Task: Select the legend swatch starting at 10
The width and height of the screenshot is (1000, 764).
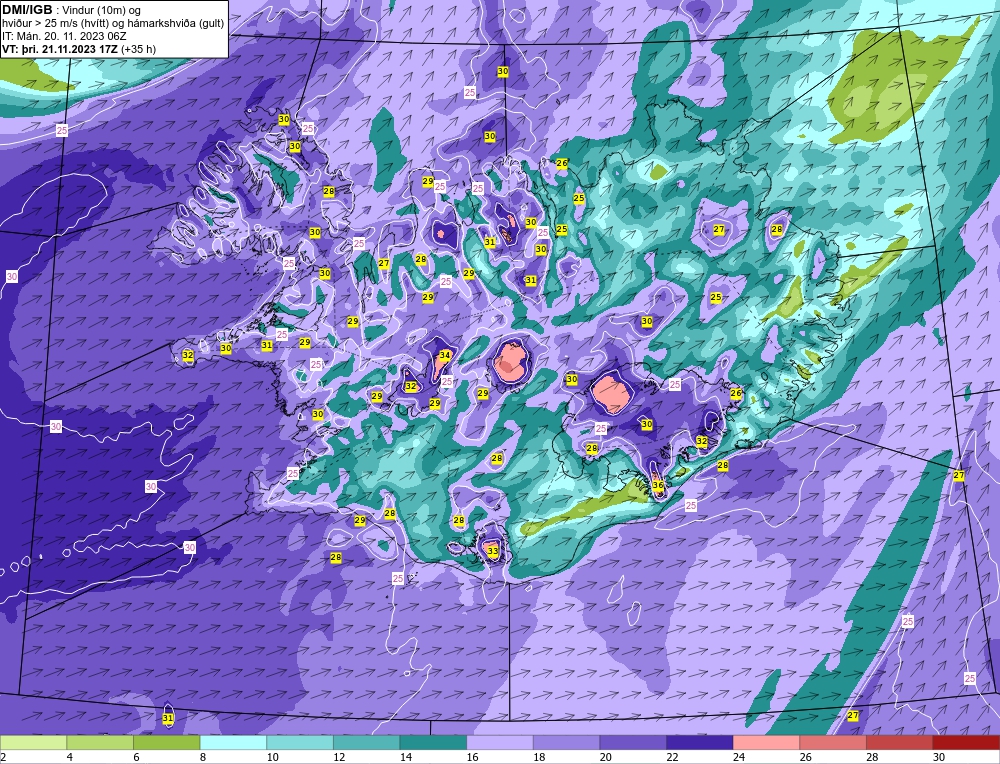Action: click(x=300, y=742)
